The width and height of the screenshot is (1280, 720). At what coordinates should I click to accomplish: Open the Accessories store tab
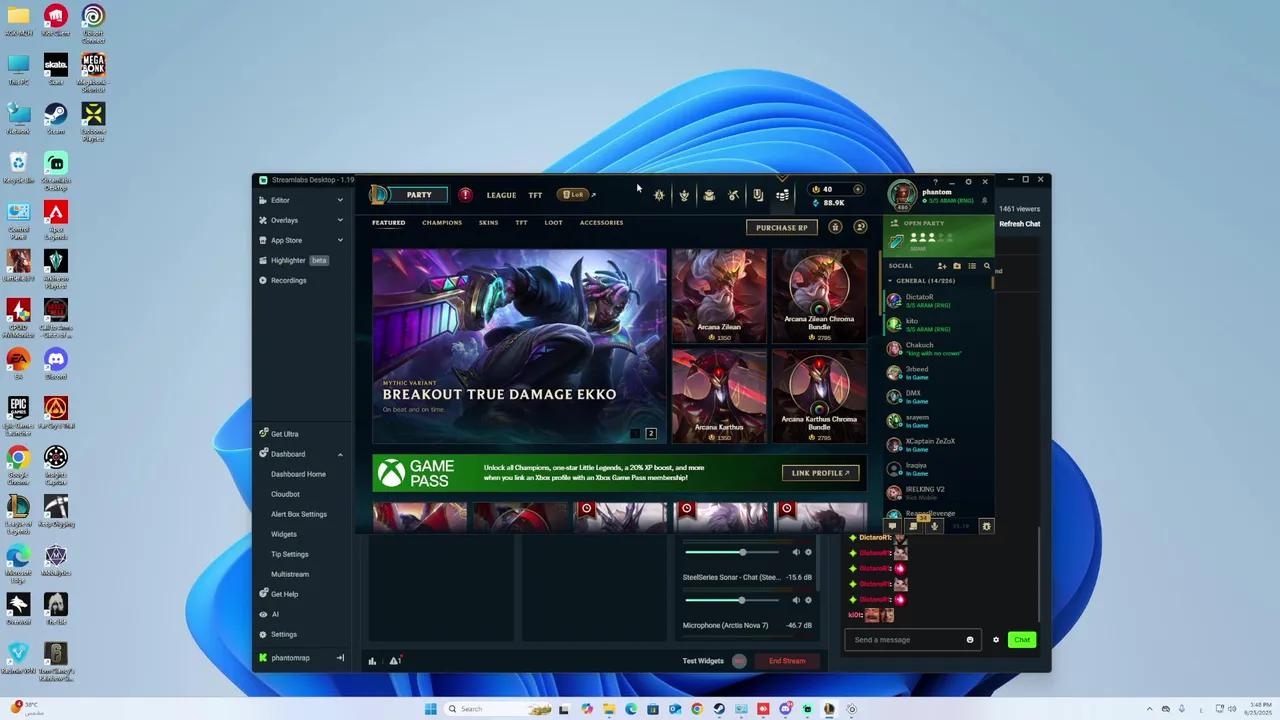[x=601, y=223]
